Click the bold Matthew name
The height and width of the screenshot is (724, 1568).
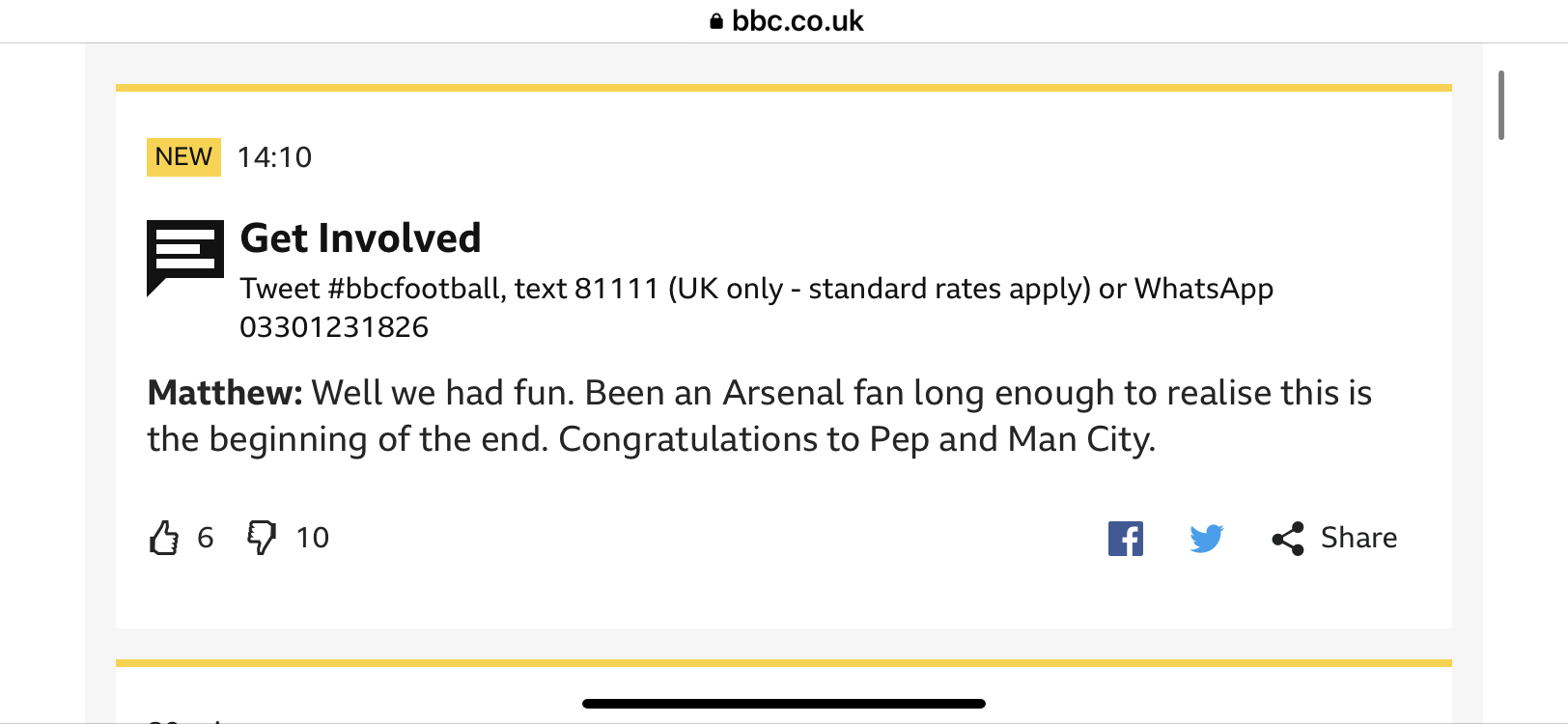click(x=225, y=393)
